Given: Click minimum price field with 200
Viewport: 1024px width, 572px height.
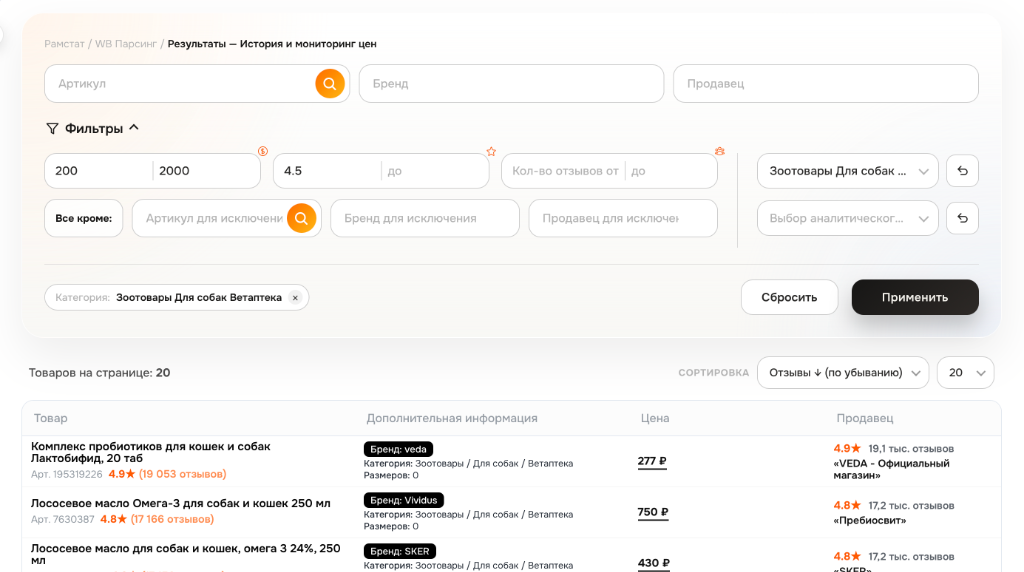Looking at the screenshot, I should tap(99, 171).
